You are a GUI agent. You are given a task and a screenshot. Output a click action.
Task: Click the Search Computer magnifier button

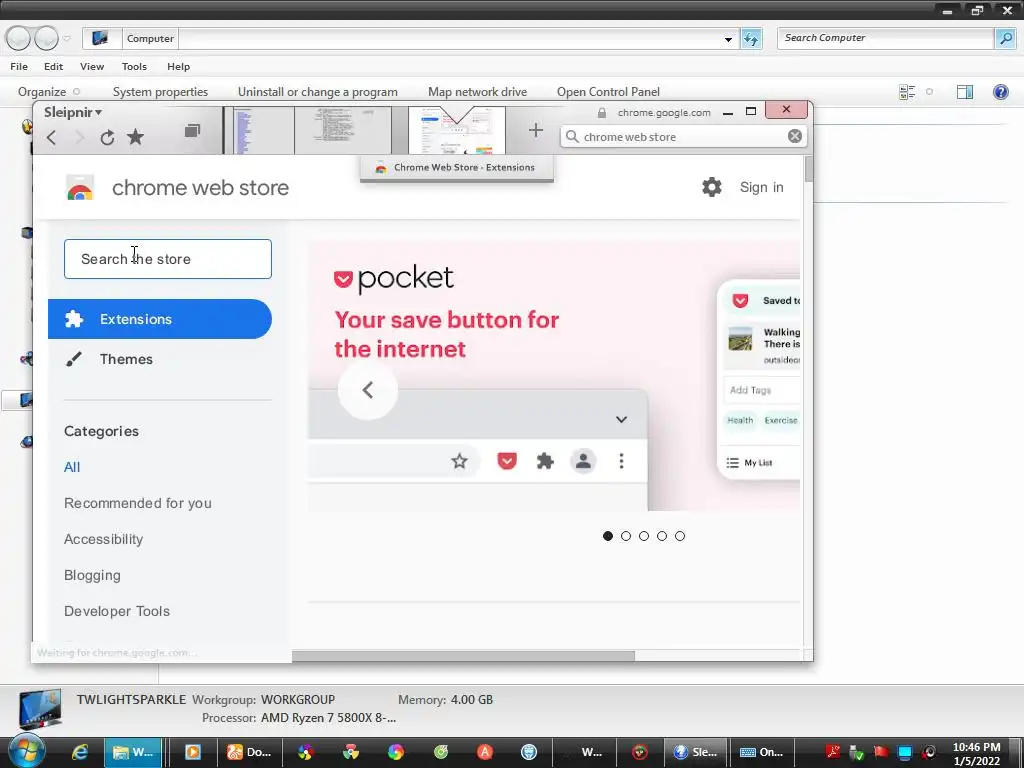tap(1004, 38)
